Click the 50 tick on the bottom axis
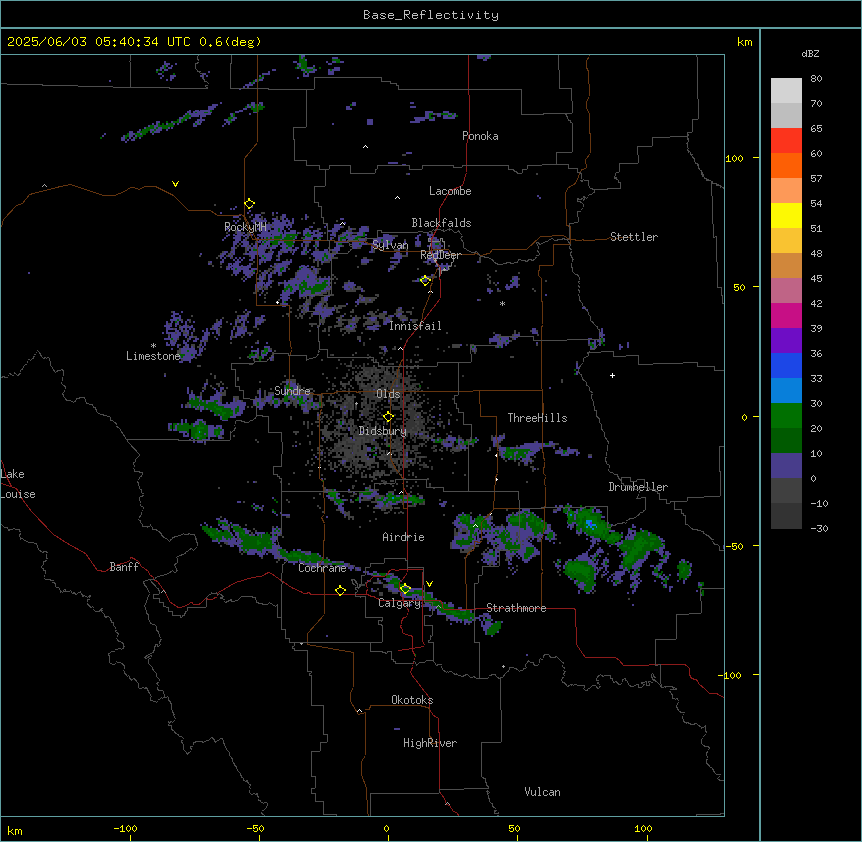 514,829
